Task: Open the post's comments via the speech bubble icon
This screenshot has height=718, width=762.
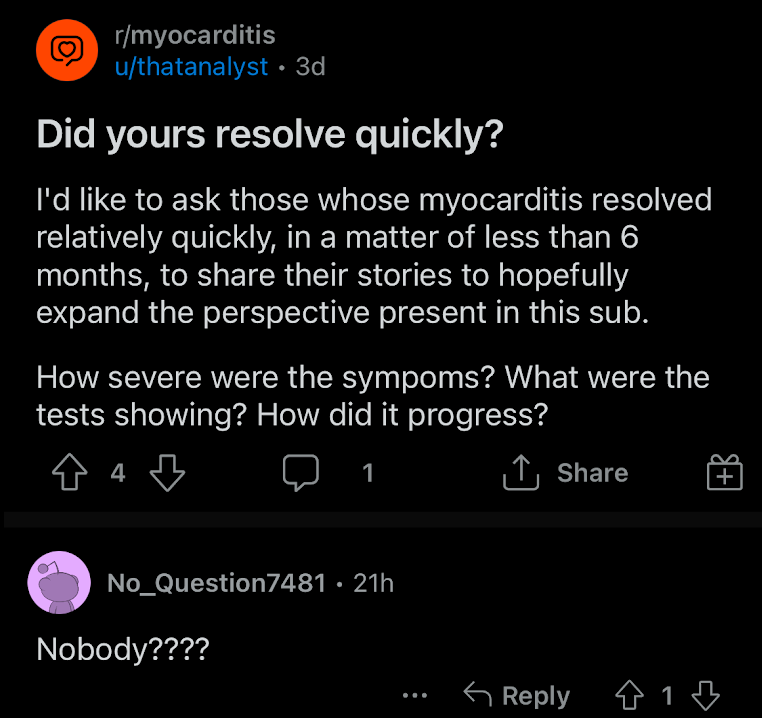Action: (x=301, y=473)
